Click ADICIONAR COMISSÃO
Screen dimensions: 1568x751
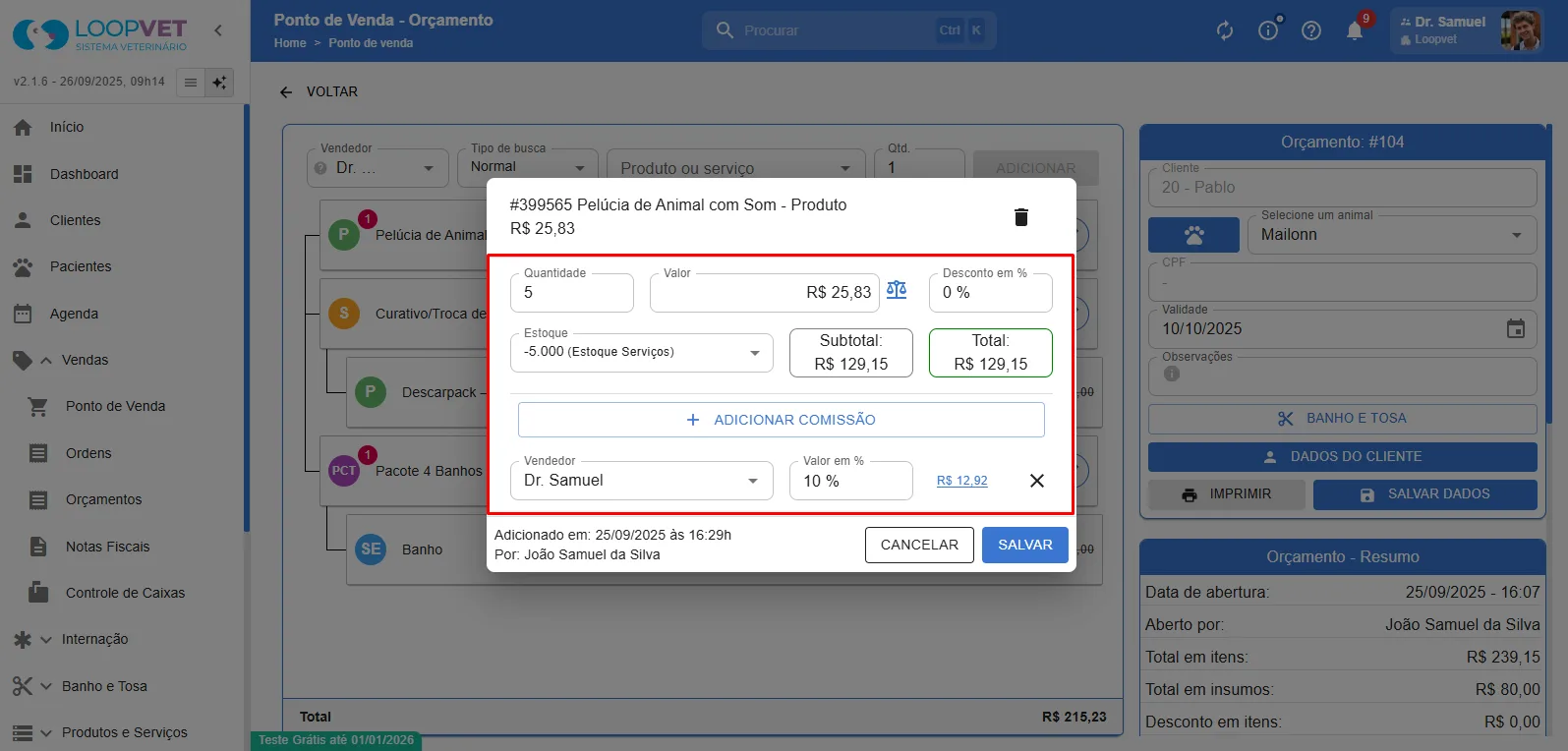pos(781,420)
